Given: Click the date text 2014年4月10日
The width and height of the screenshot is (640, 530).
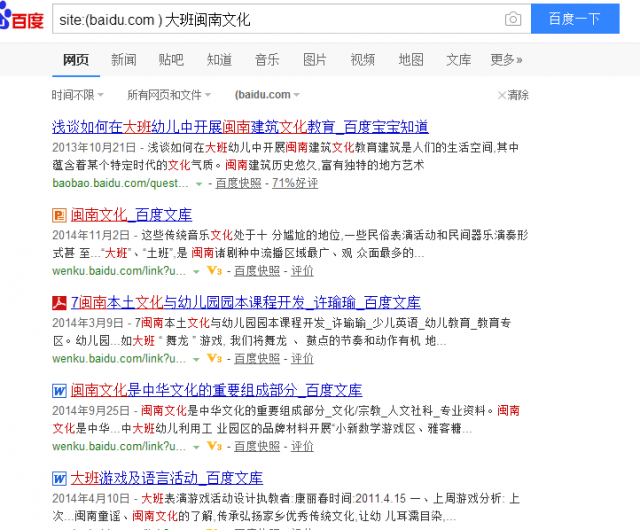Looking at the screenshot, I should click(91, 499).
